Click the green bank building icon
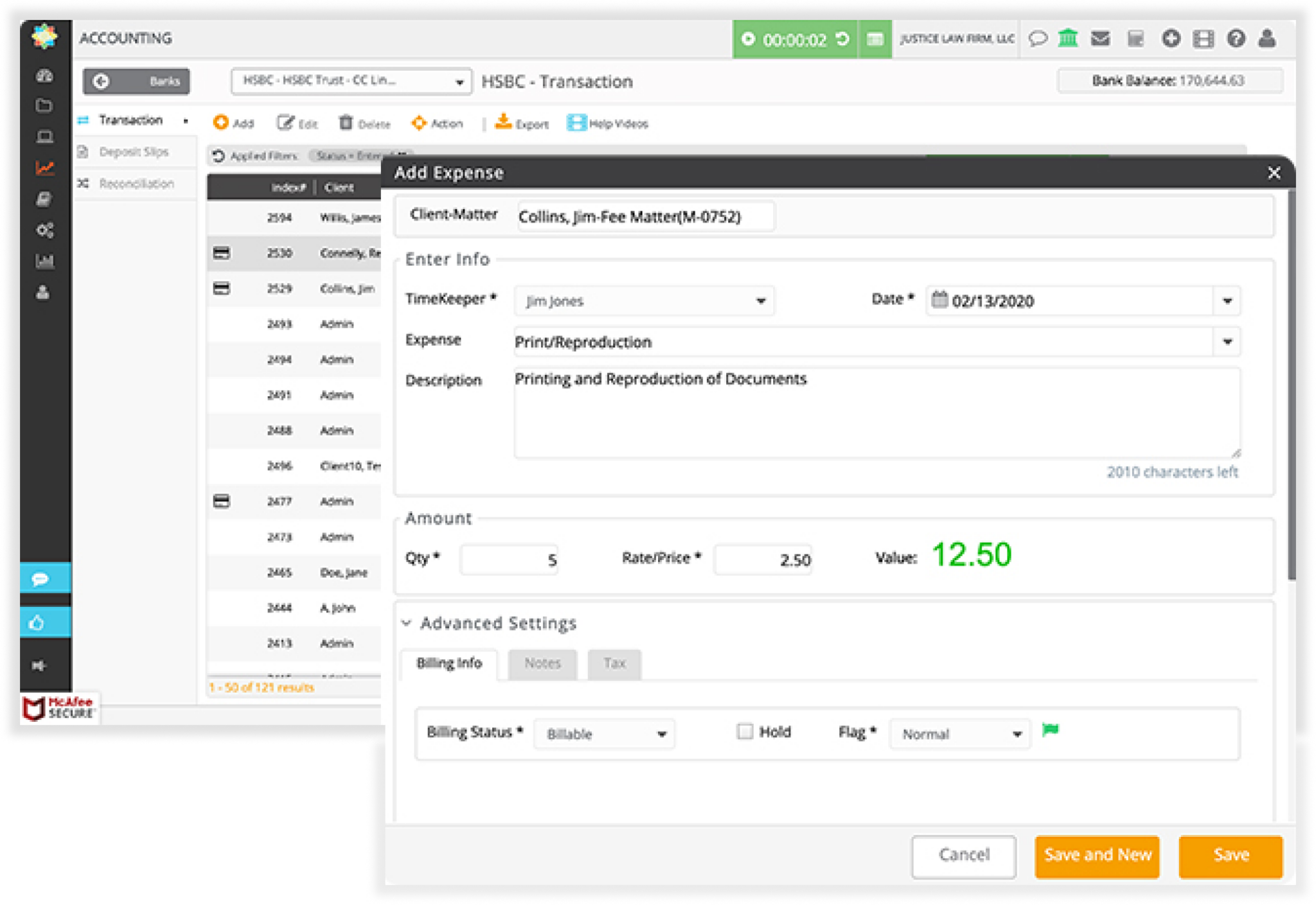The width and height of the screenshot is (1316, 905). point(1068,39)
